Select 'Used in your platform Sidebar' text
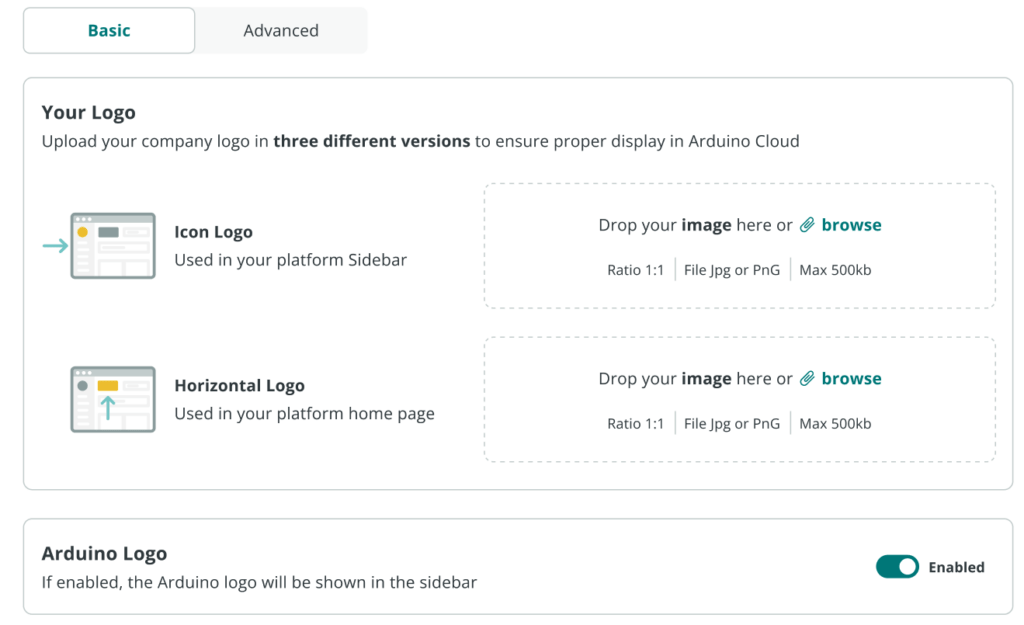1024x625 pixels. pyautogui.click(x=291, y=260)
